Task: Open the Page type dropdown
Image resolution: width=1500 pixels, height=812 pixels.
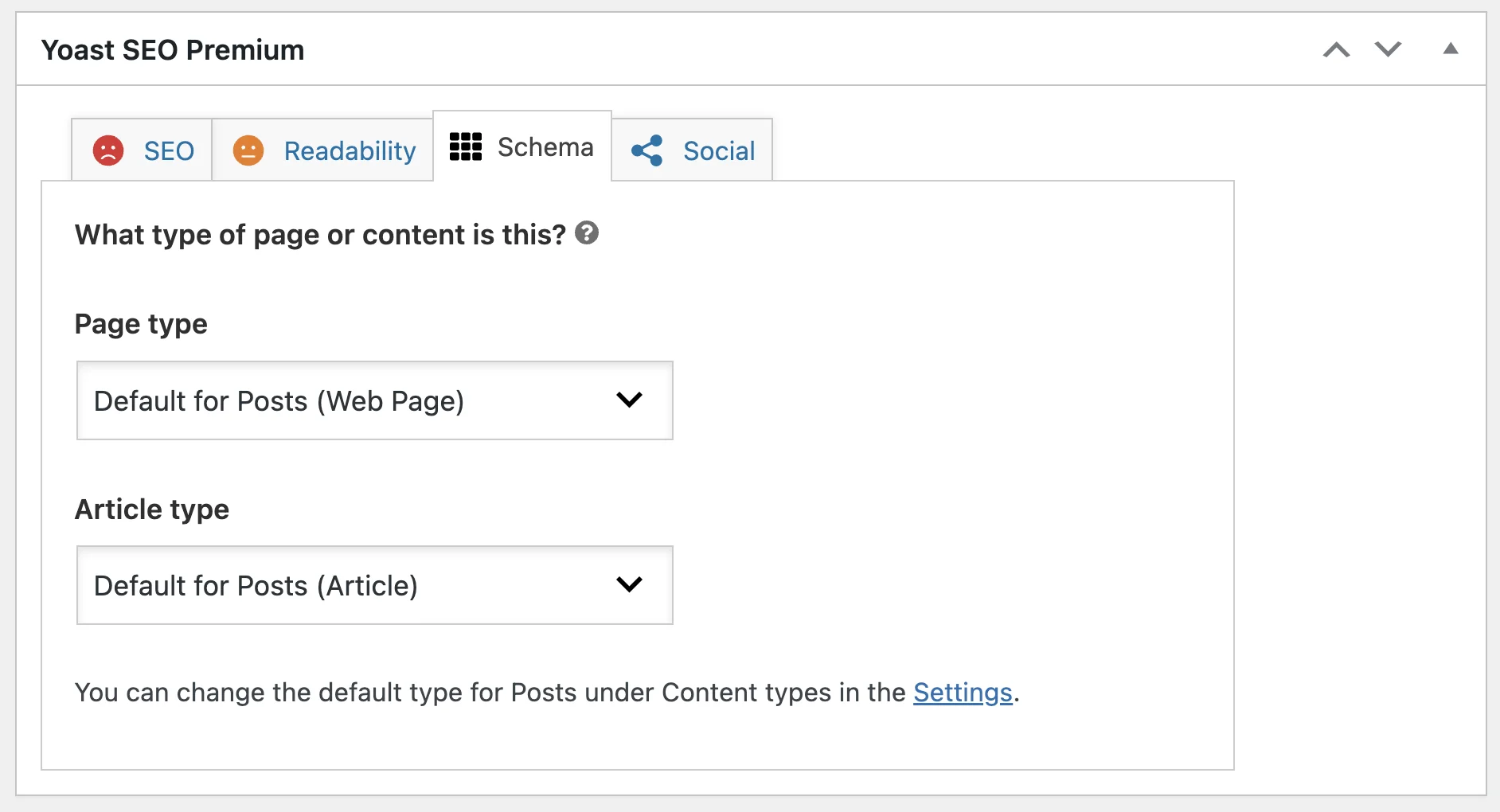Action: pyautogui.click(x=375, y=400)
